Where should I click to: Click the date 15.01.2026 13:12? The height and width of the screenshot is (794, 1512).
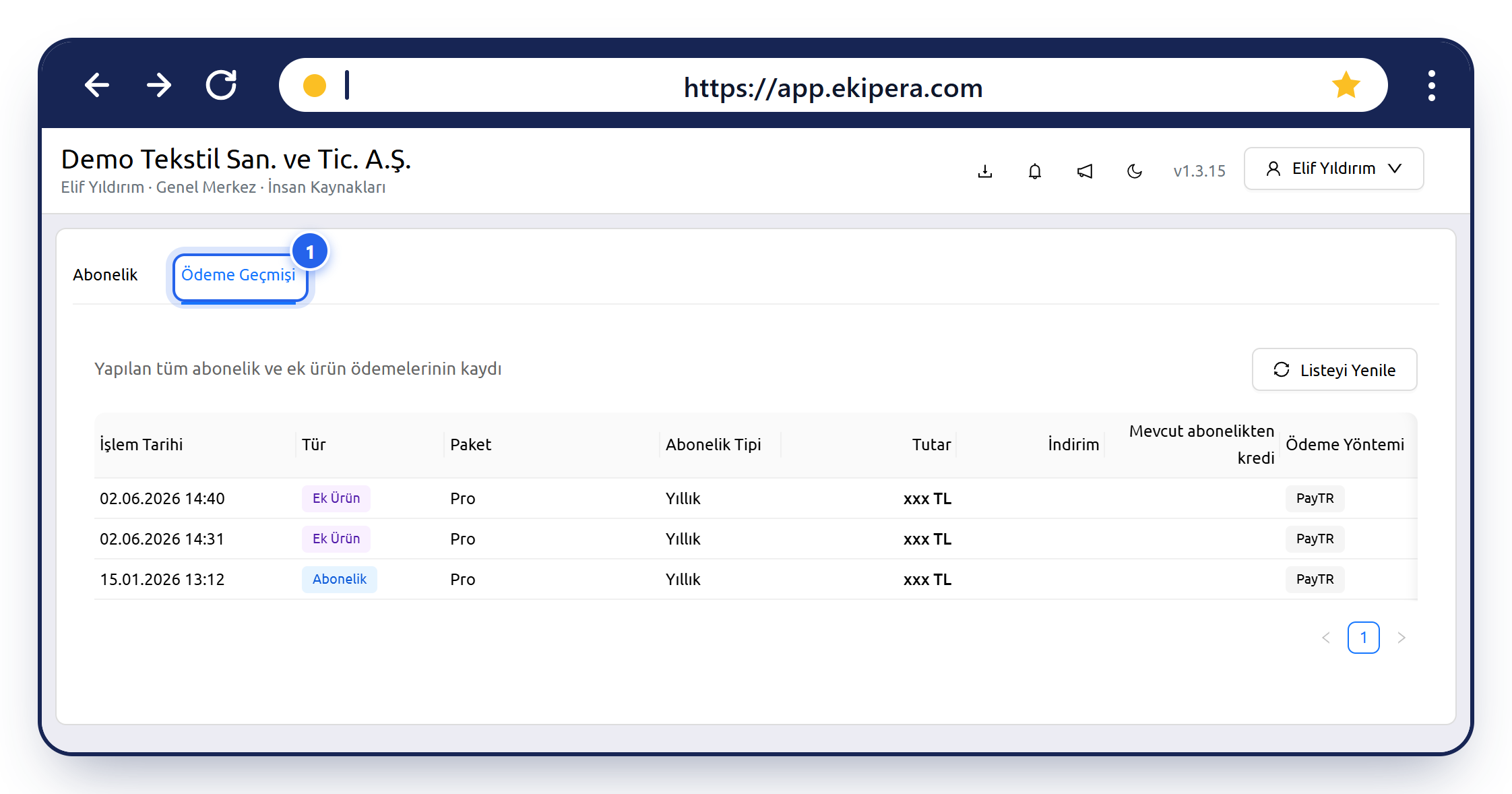162,580
